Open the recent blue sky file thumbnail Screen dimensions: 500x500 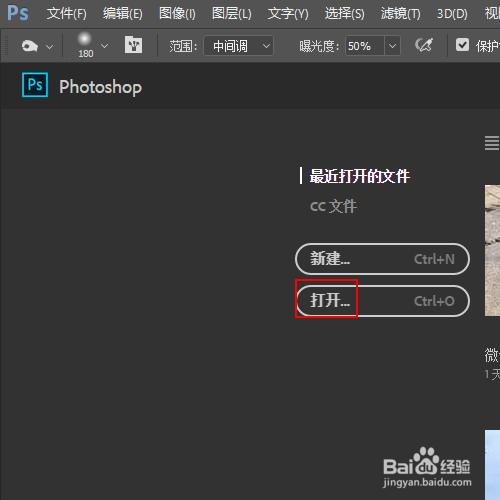click(x=492, y=465)
